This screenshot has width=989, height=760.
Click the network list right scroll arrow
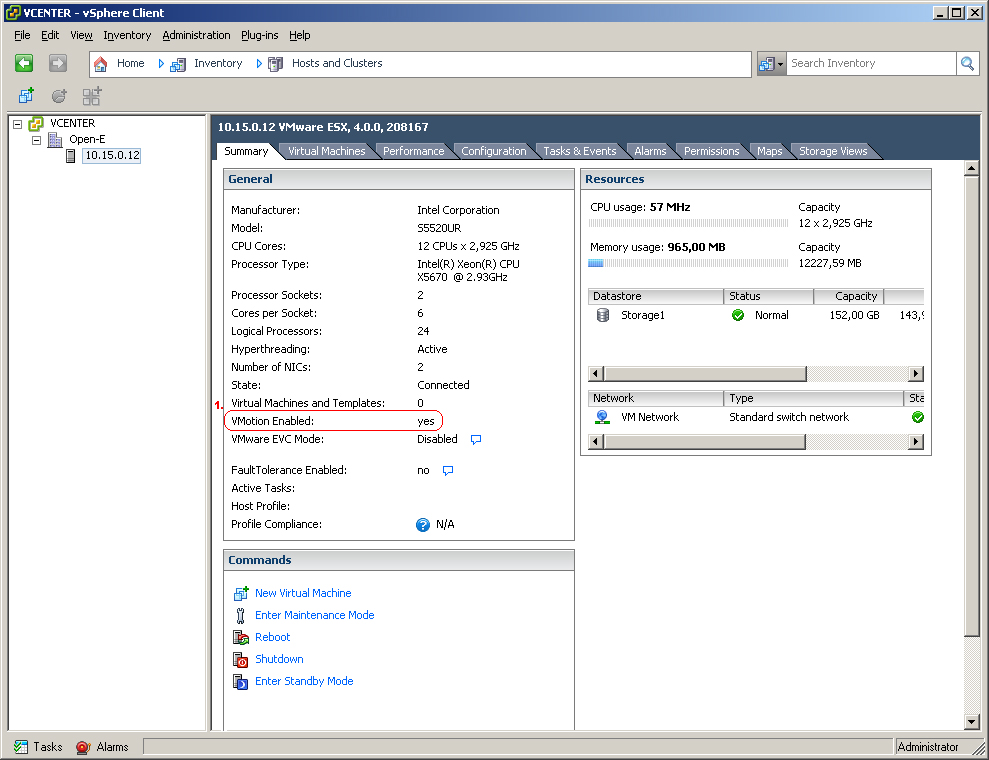click(916, 442)
